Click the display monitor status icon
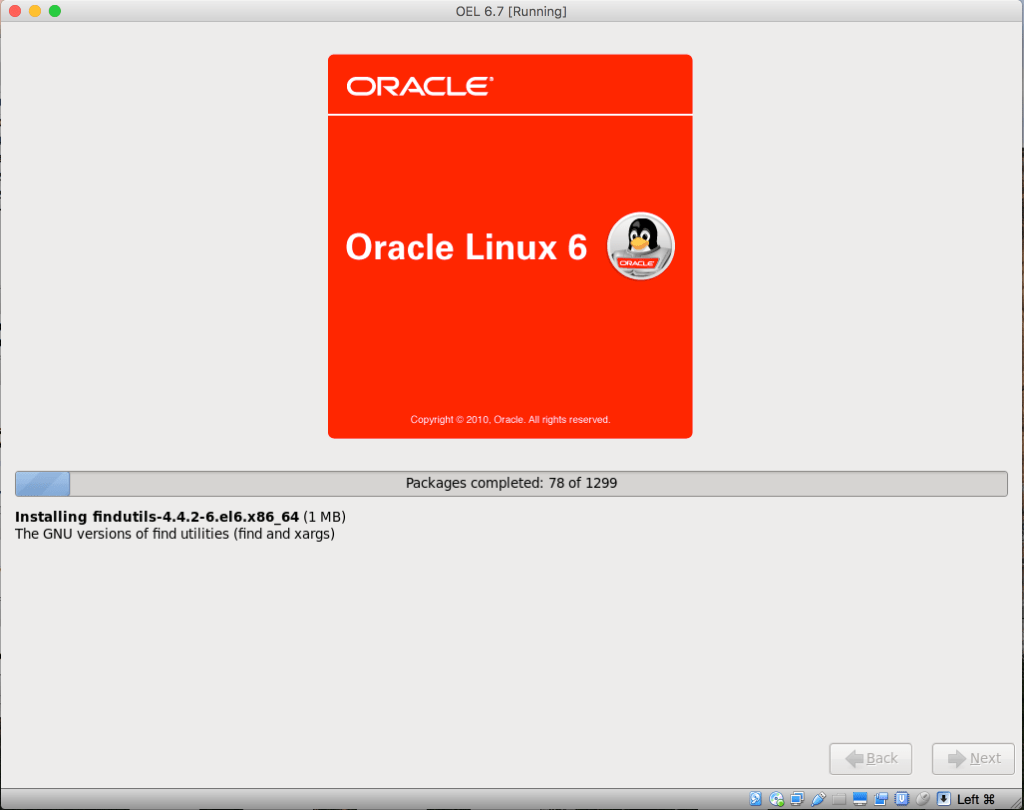This screenshot has height=810, width=1024. pyautogui.click(x=860, y=798)
